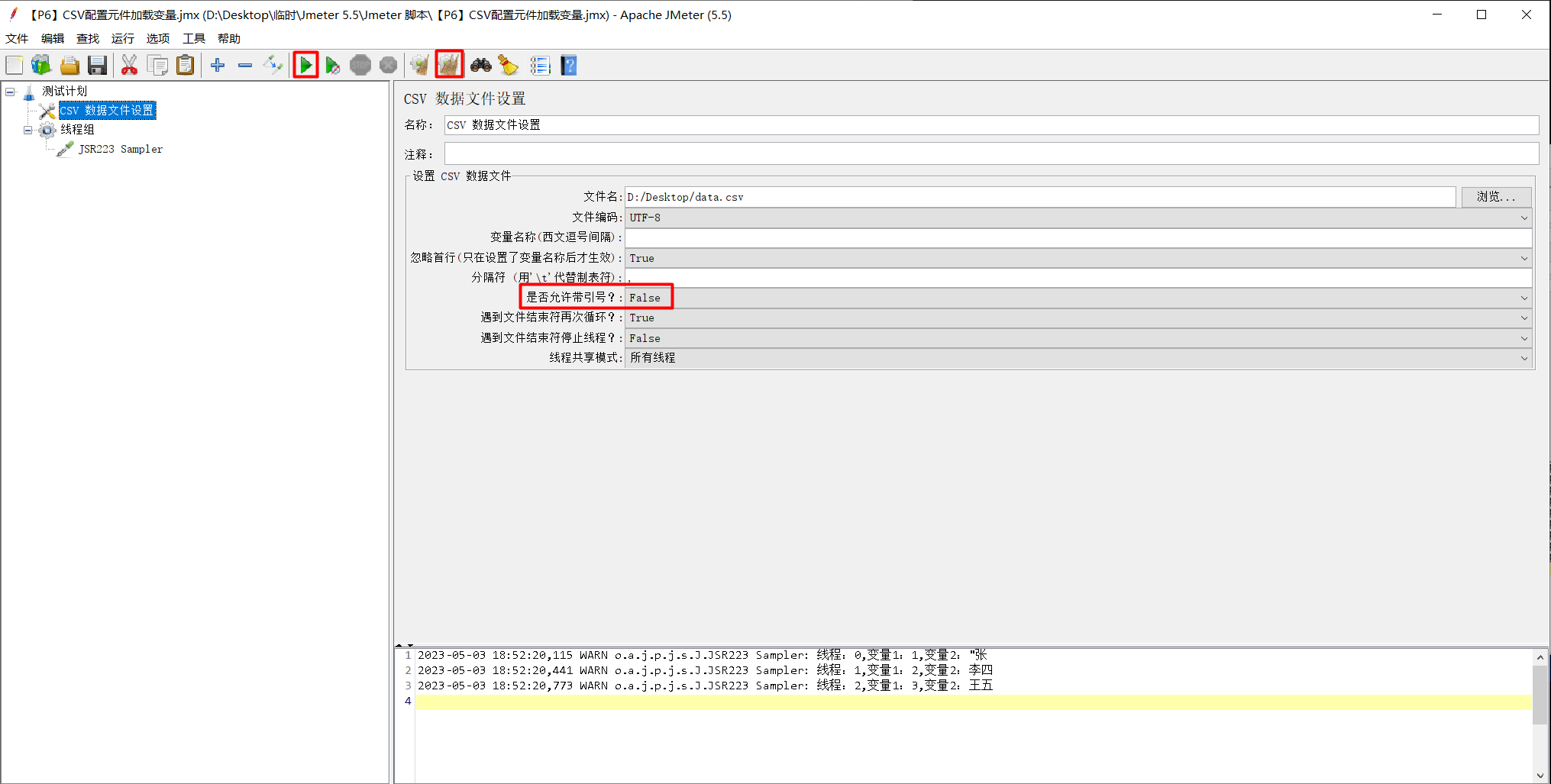Click the 变量名称 input field
Viewport: 1551px width, 784px height.
(x=1078, y=237)
